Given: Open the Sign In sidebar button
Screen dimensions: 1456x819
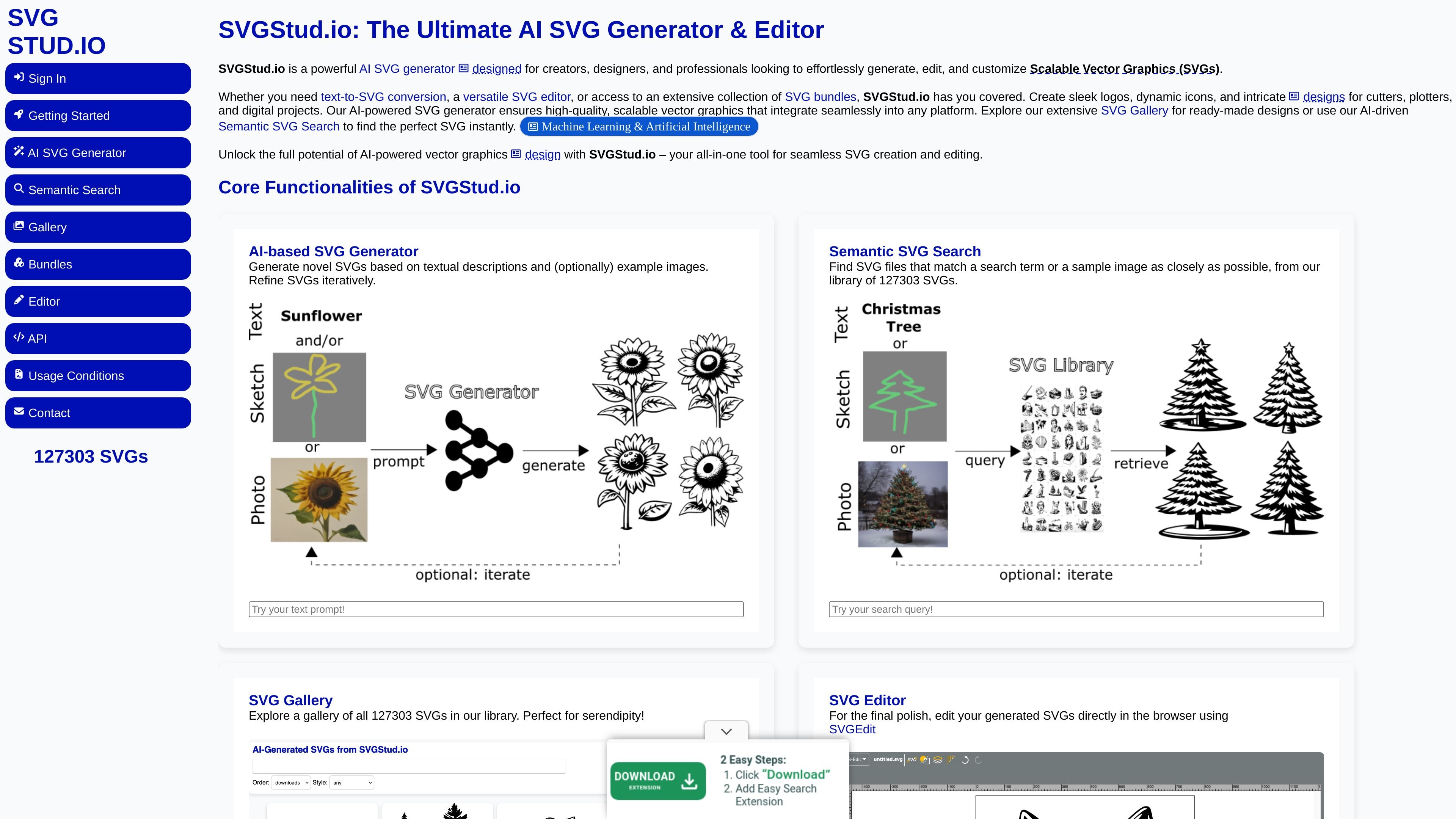Looking at the screenshot, I should point(98,78).
